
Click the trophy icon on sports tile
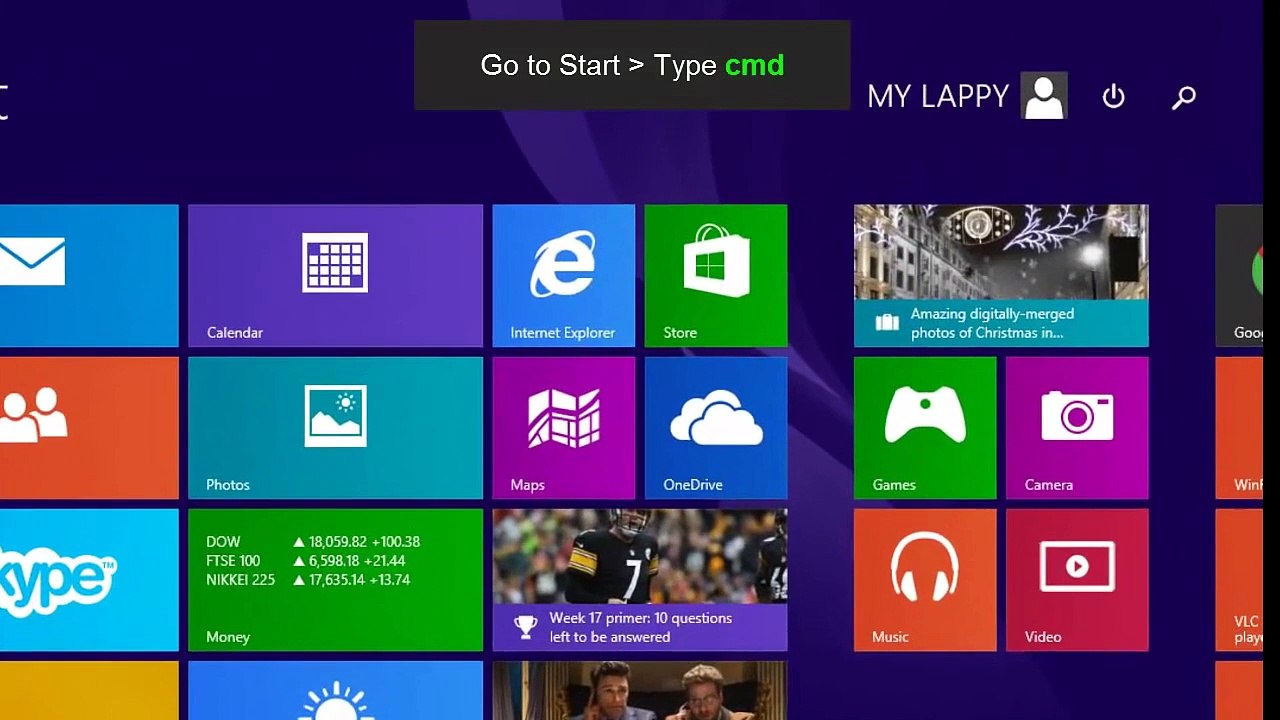pos(525,627)
